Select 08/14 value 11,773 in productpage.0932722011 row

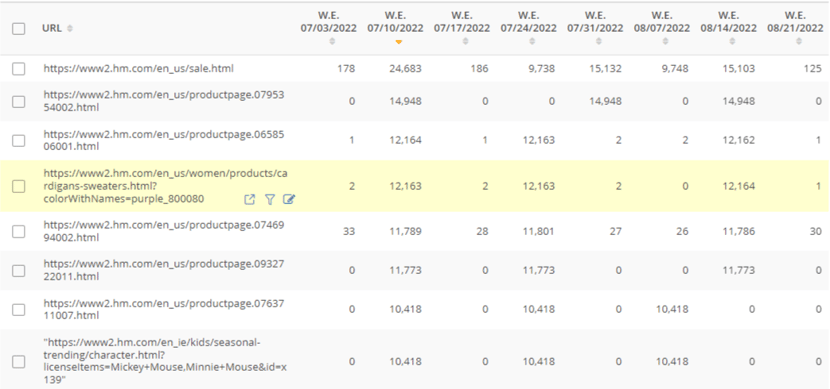pyautogui.click(x=739, y=270)
